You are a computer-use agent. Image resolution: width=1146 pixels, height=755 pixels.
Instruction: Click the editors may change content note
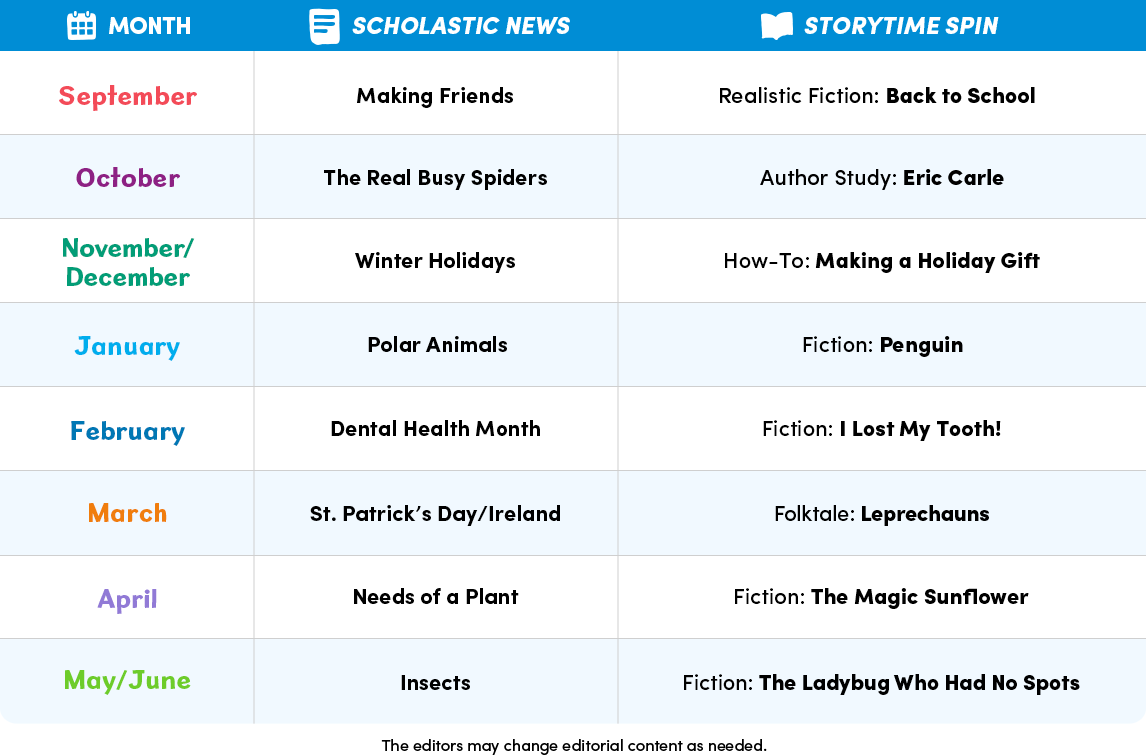tap(574, 745)
